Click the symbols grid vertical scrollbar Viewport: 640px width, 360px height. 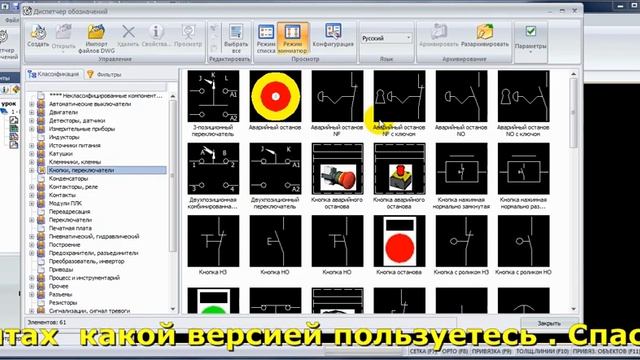click(x=573, y=191)
